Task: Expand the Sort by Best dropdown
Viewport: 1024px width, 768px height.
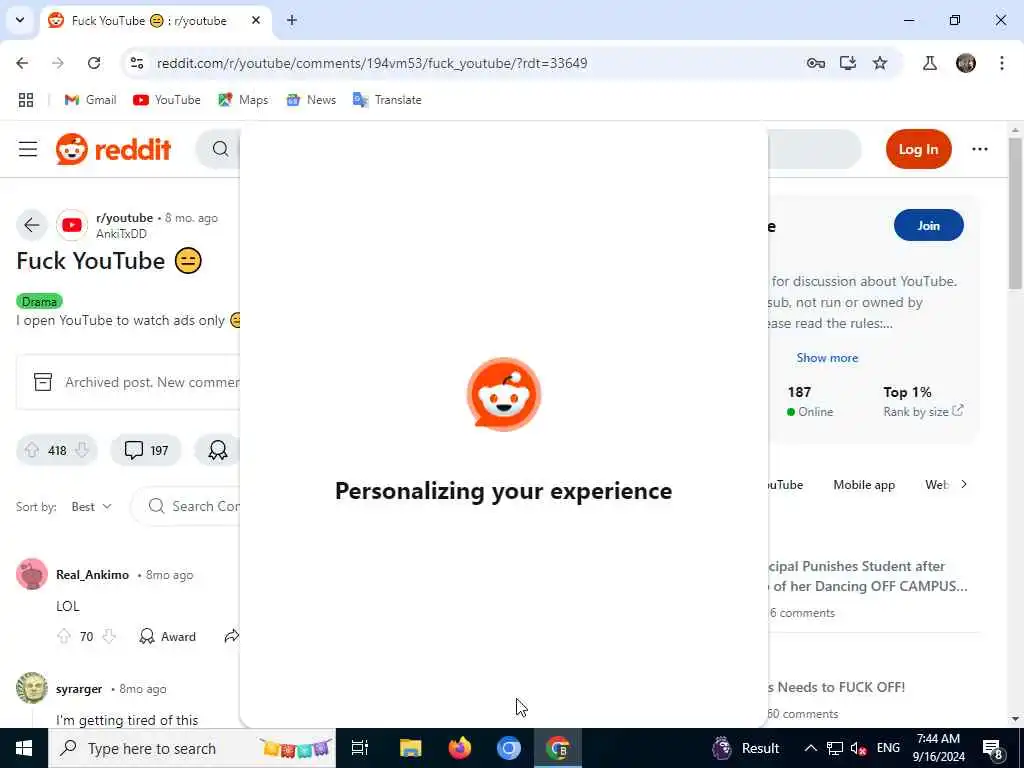Action: click(91, 507)
